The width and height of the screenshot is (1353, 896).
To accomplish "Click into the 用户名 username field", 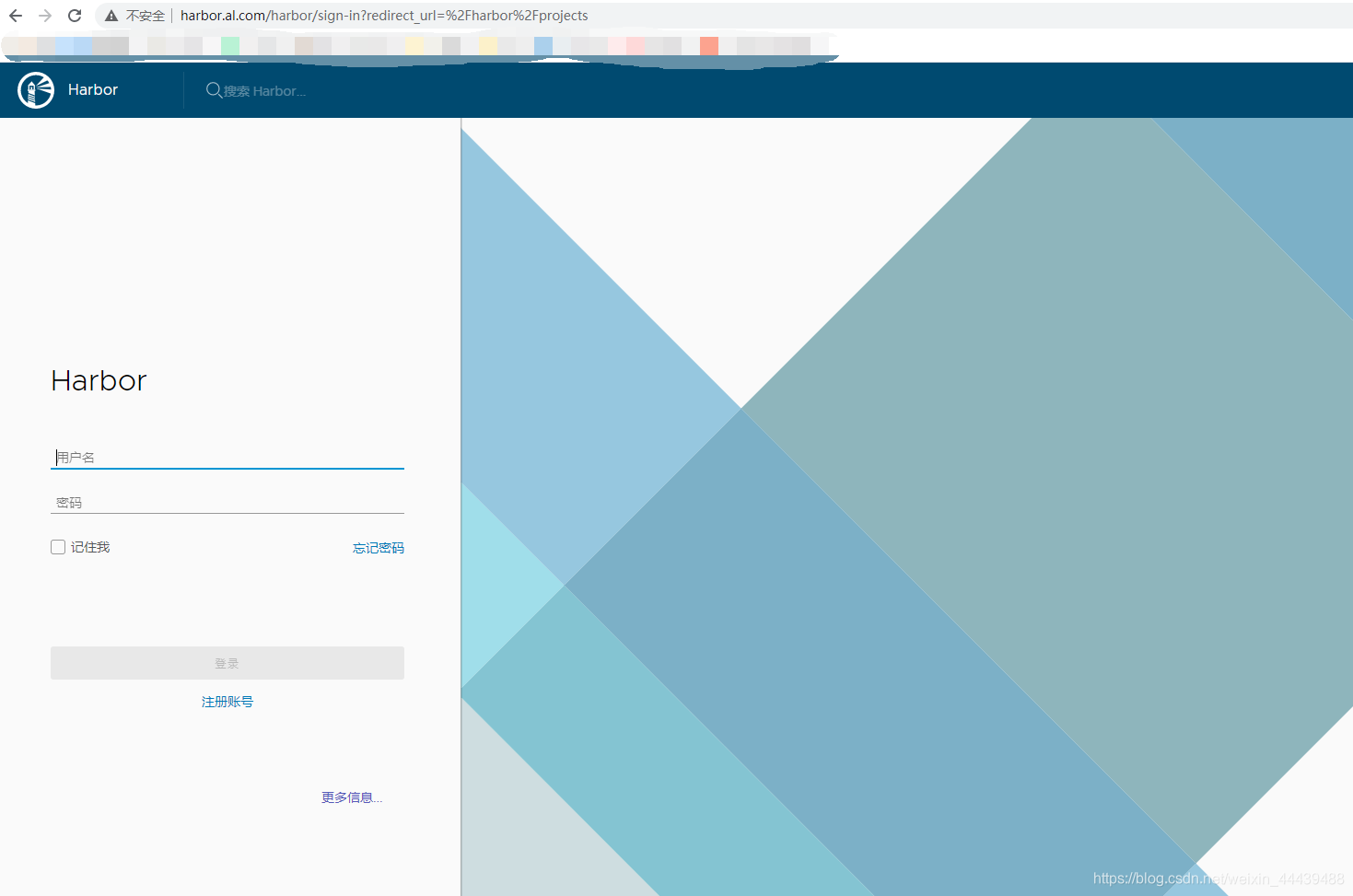I will [227, 457].
